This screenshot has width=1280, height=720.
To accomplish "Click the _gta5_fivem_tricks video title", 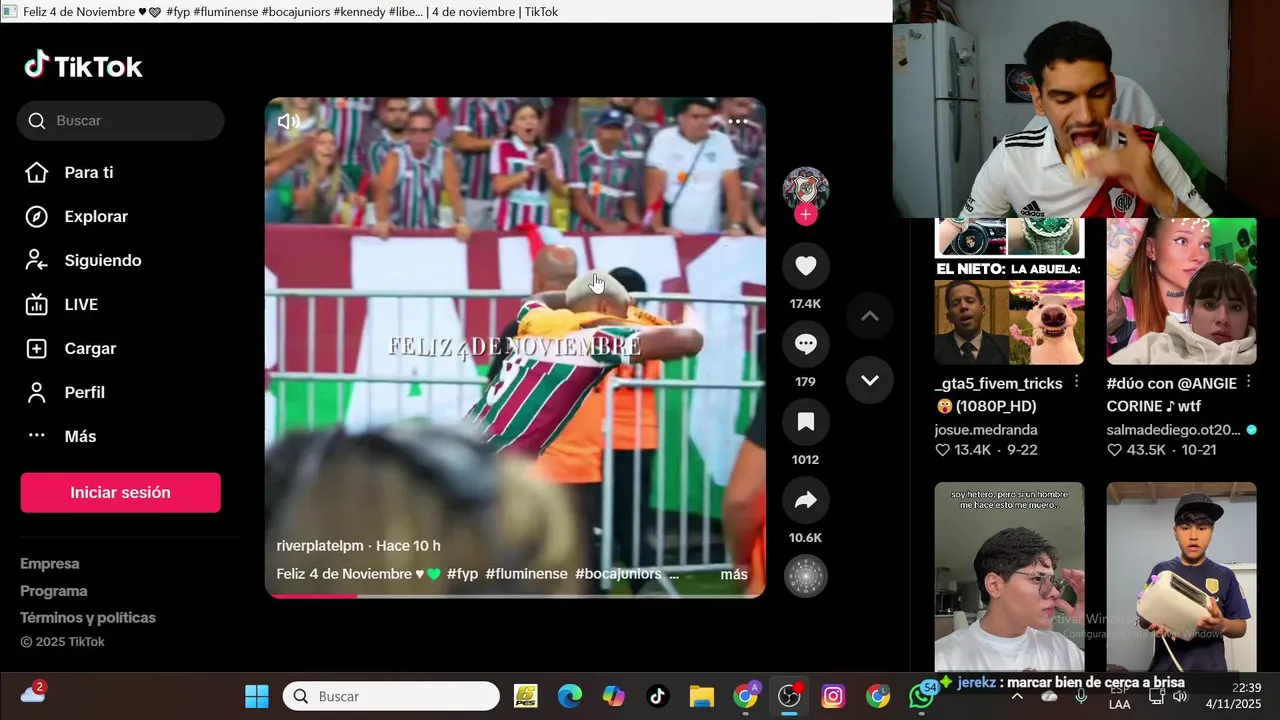I will (999, 394).
